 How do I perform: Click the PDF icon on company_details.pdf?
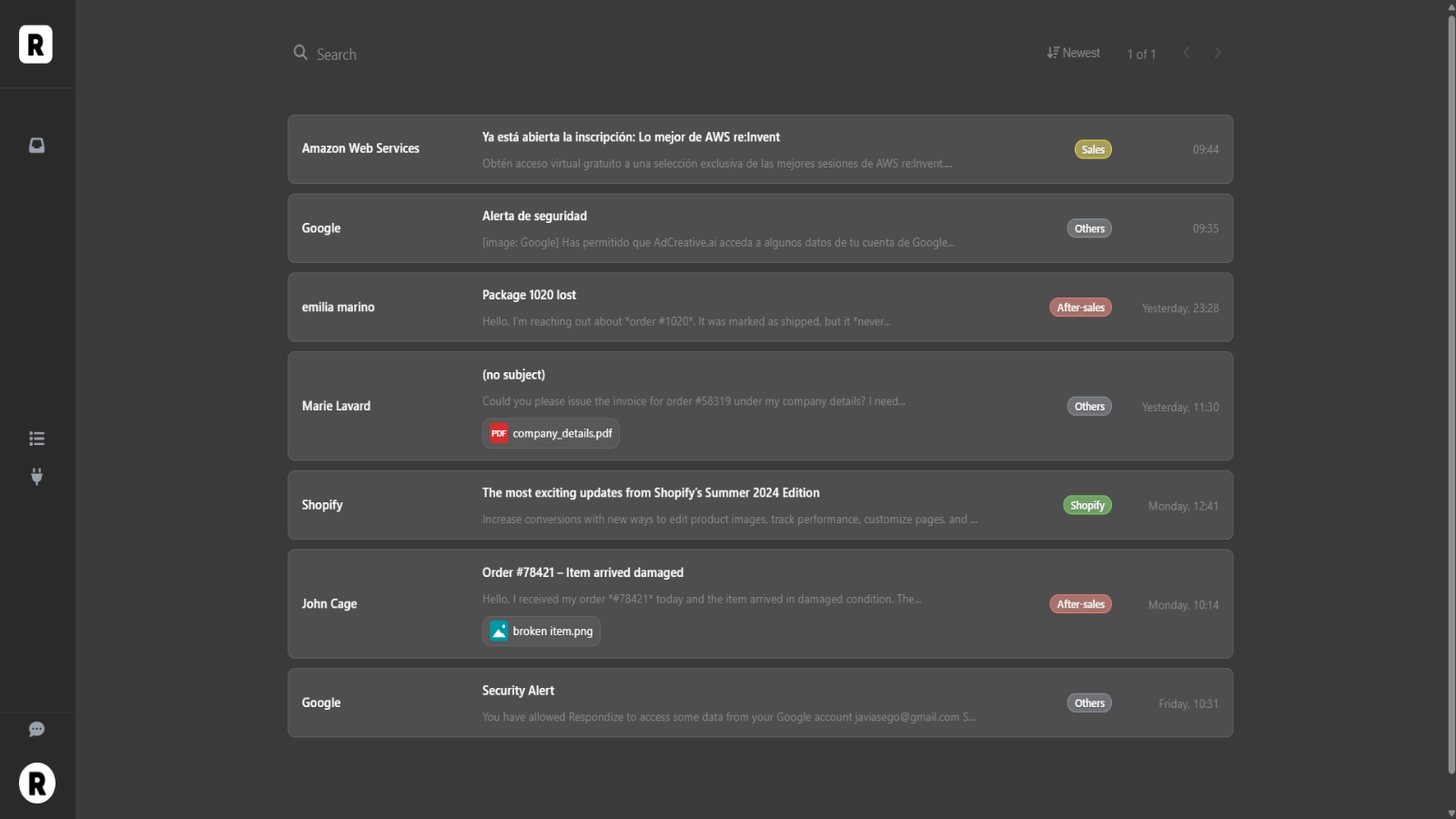[x=499, y=433]
